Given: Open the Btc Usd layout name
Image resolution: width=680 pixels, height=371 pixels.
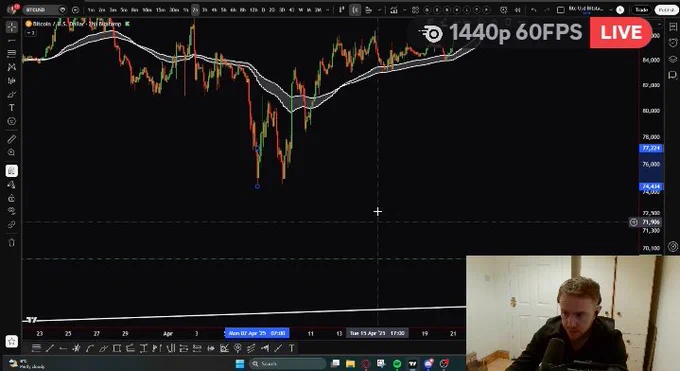Looking at the screenshot, I should pos(586,9).
